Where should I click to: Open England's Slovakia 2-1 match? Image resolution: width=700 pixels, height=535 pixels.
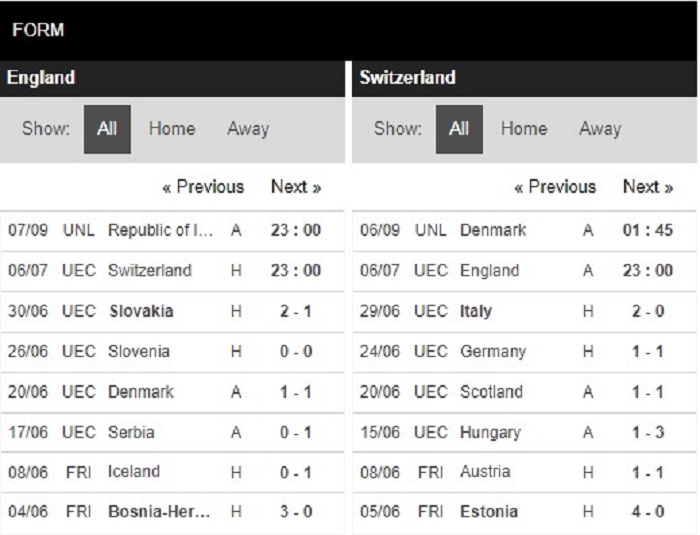coord(172,311)
